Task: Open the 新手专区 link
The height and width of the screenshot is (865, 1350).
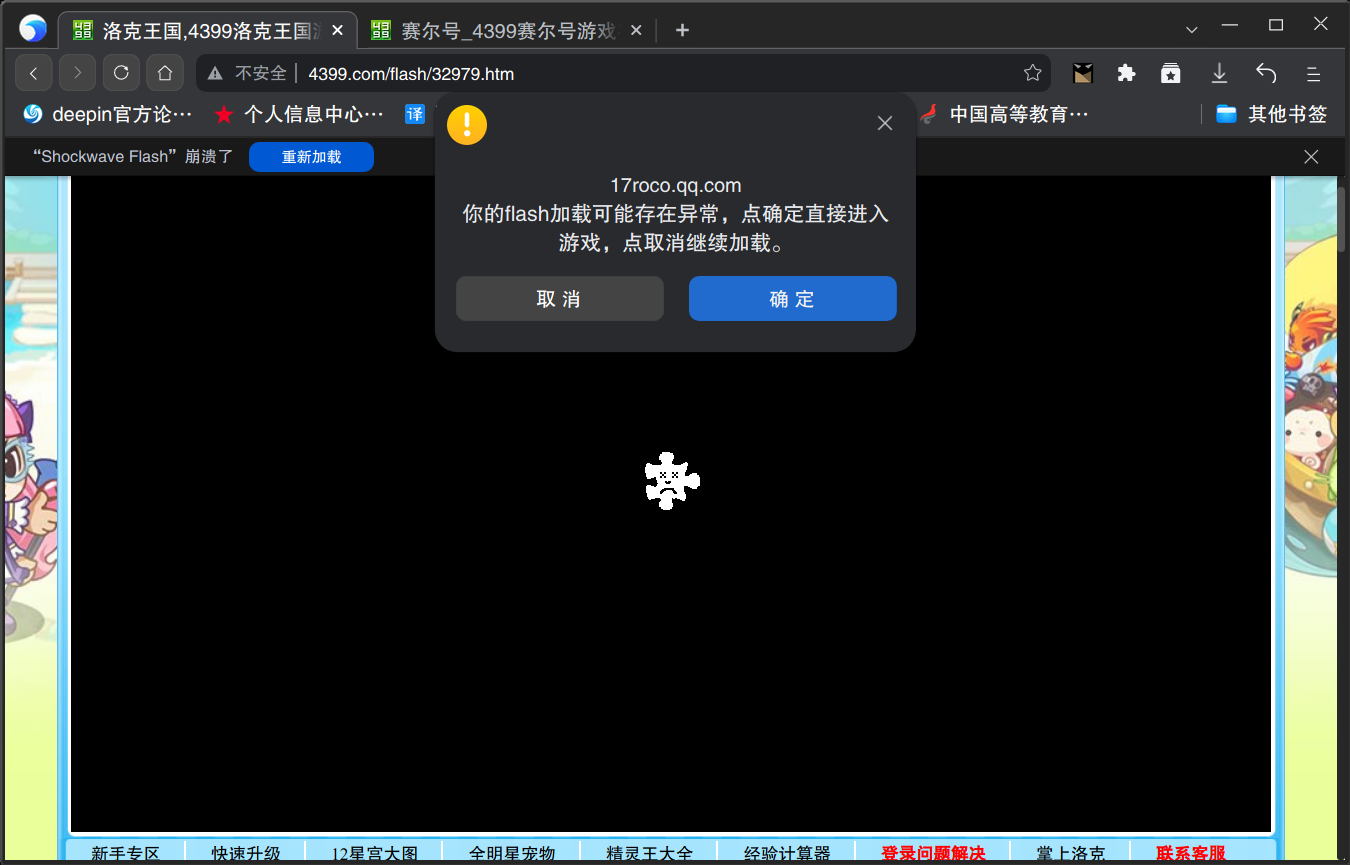Action: [126, 853]
